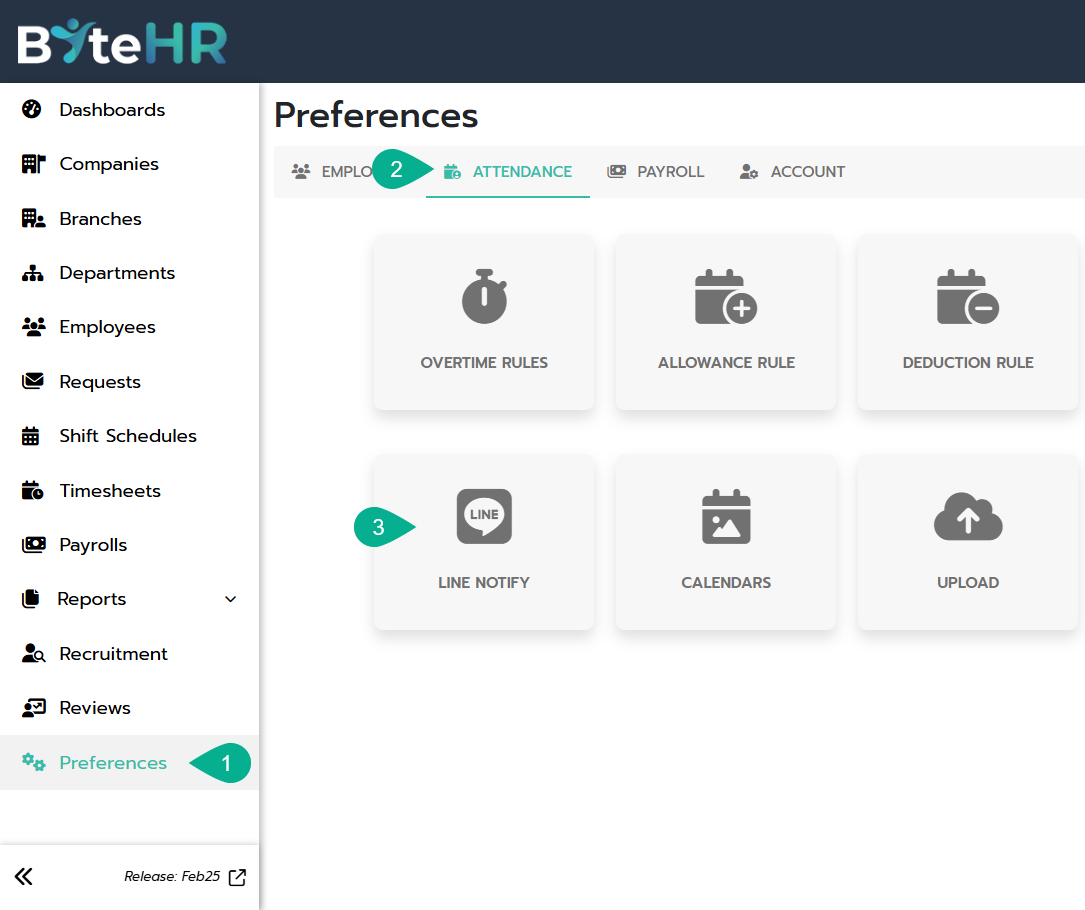Image resolution: width=1085 pixels, height=910 pixels.
Task: Click the ByteHR logo
Action: tap(122, 42)
